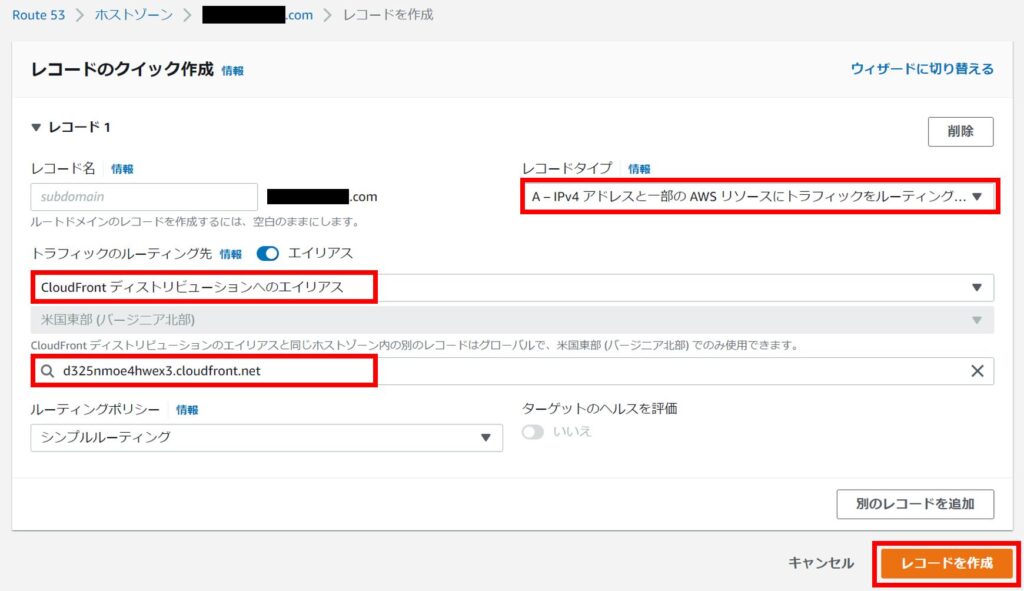The image size is (1024, 591).
Task: Click 情報 link next to トラフィックのルーティング先
Action: click(x=230, y=254)
